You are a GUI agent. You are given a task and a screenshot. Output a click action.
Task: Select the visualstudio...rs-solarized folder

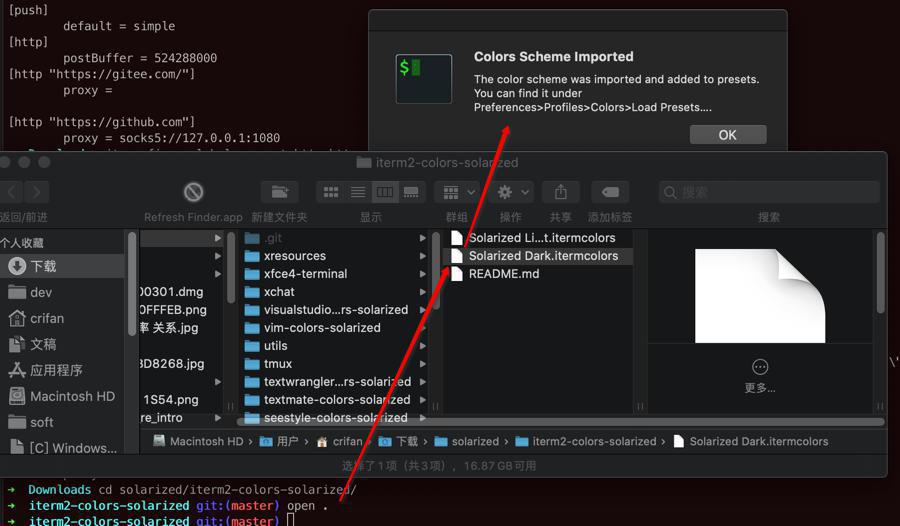[x=335, y=310]
